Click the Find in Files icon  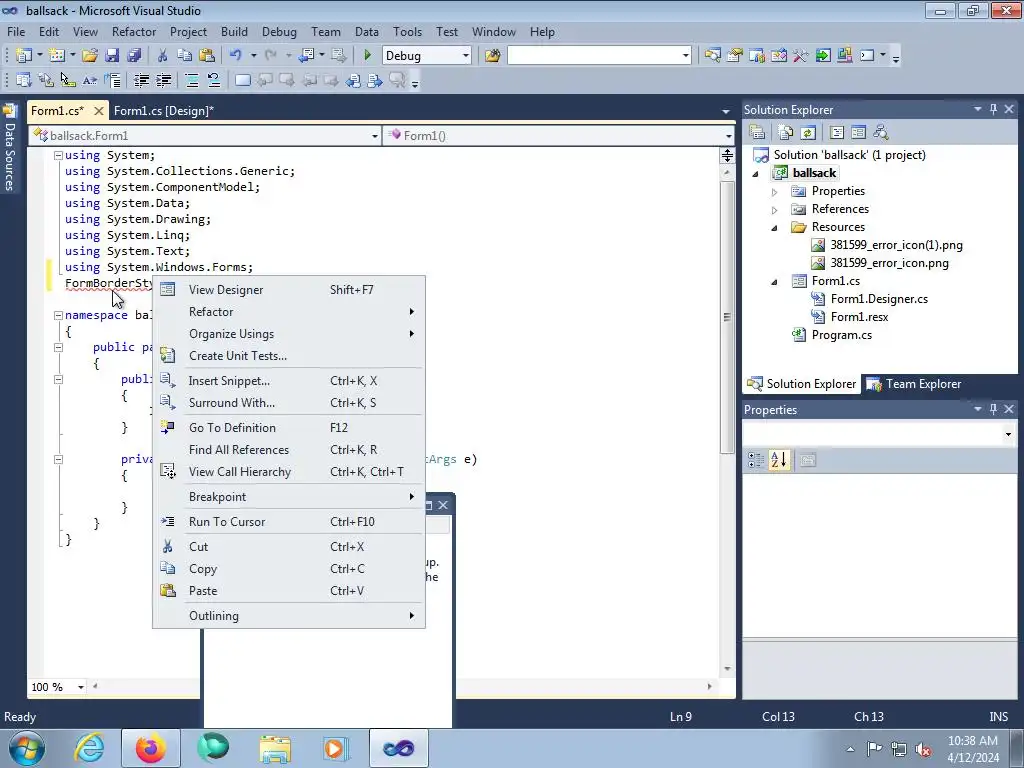click(x=492, y=56)
